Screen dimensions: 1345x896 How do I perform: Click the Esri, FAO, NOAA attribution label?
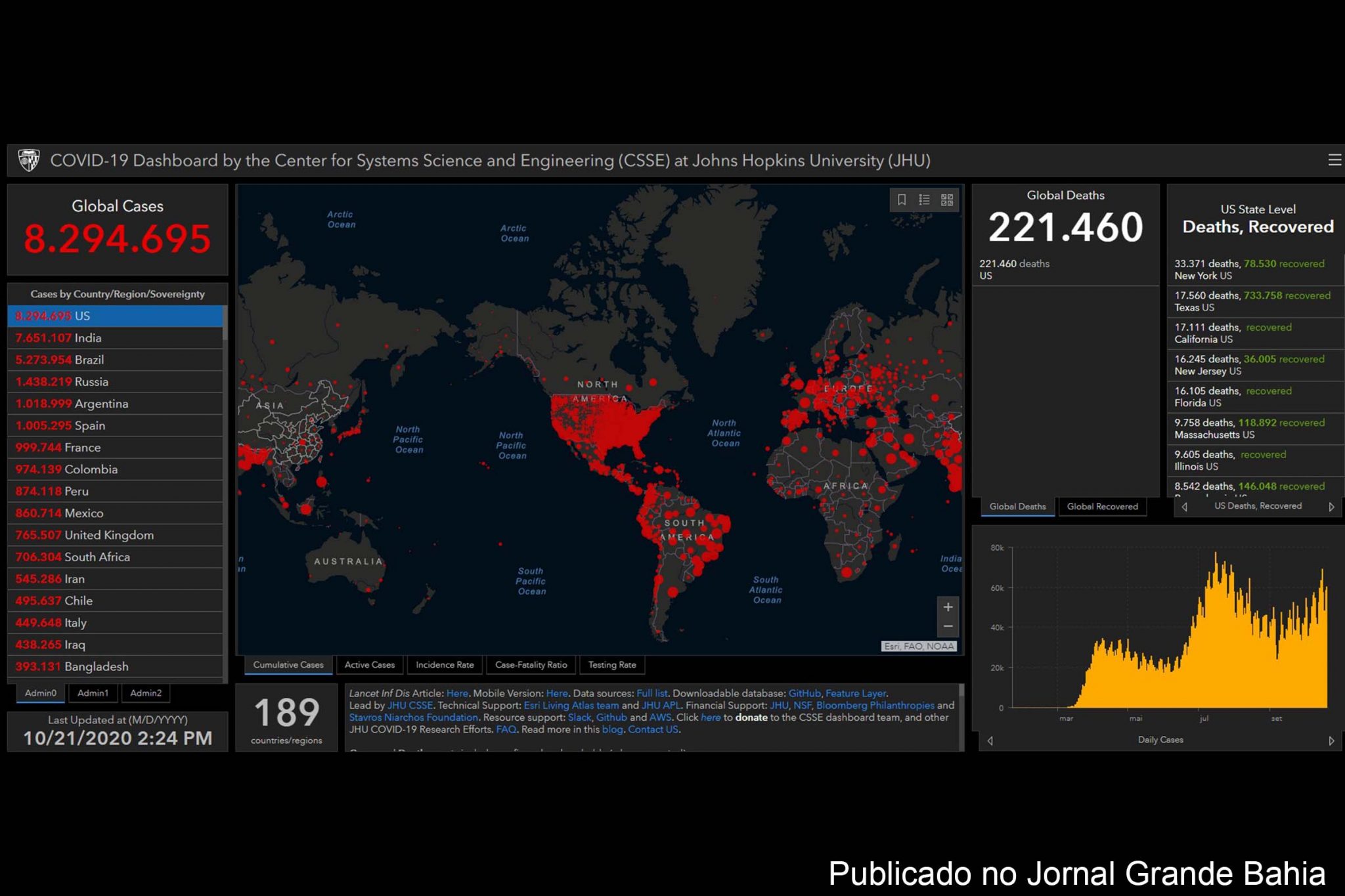click(919, 646)
